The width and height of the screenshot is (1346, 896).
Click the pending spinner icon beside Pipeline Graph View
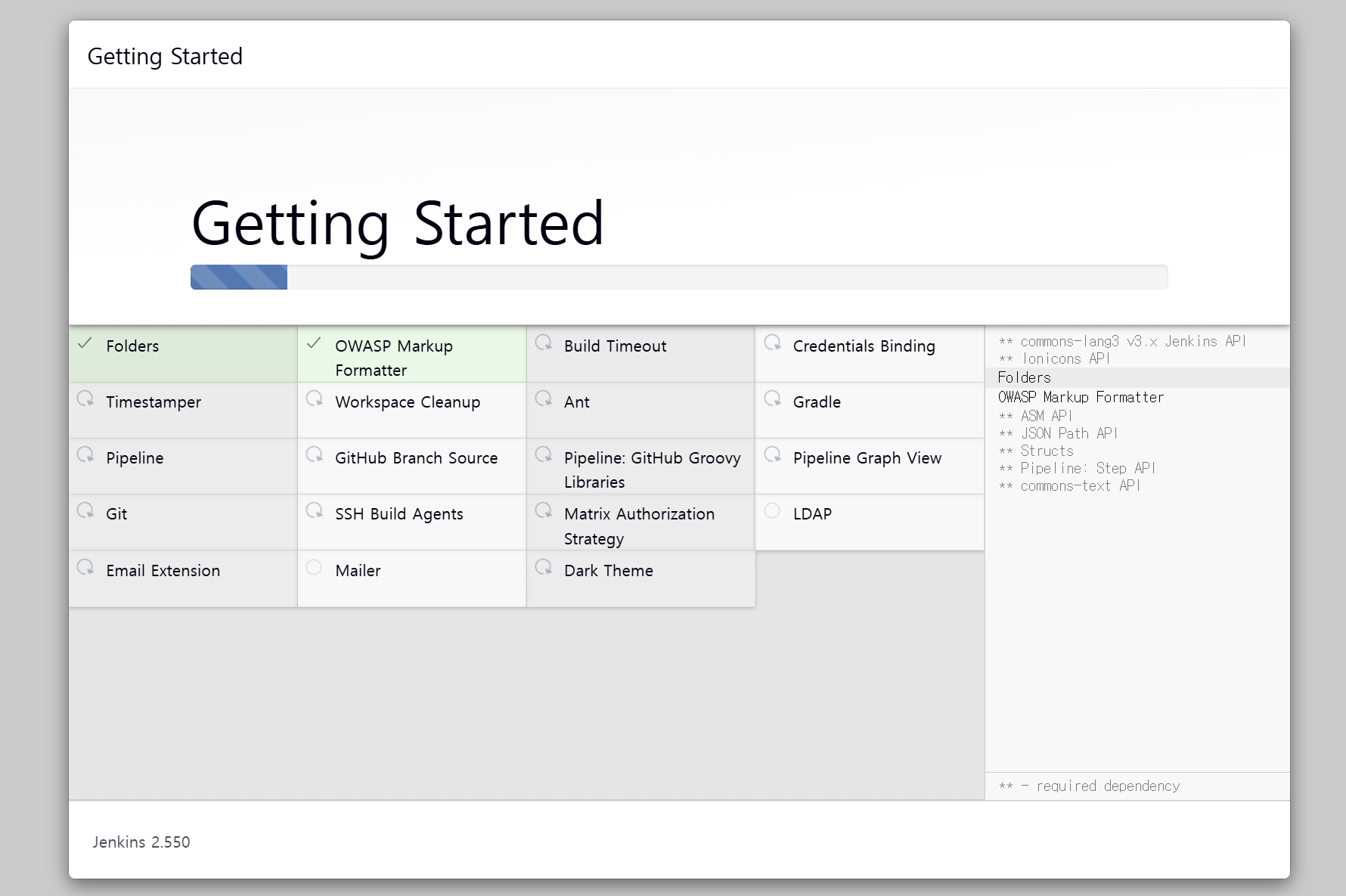[x=773, y=454]
